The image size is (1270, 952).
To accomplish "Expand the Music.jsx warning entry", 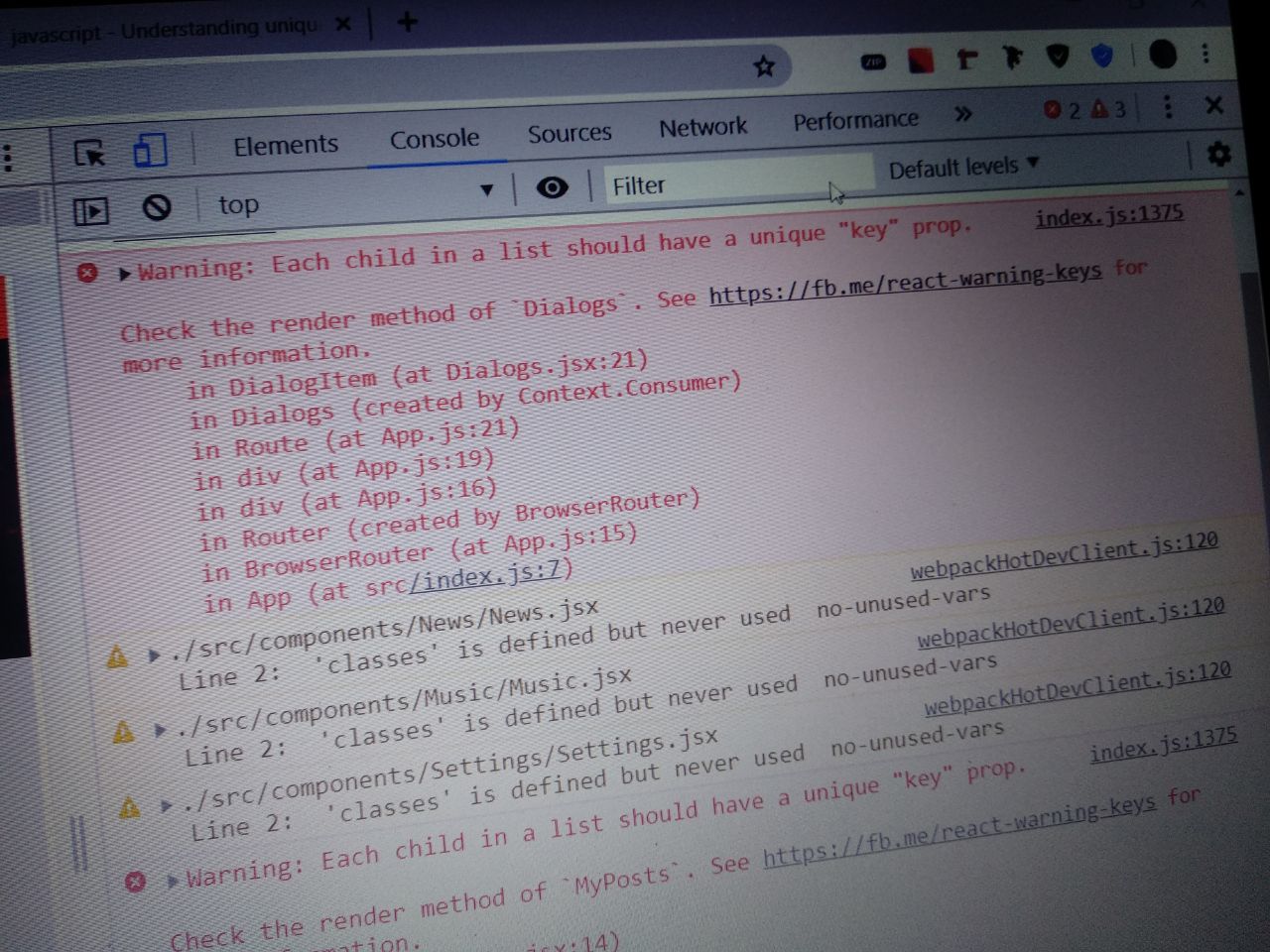I will [x=160, y=730].
